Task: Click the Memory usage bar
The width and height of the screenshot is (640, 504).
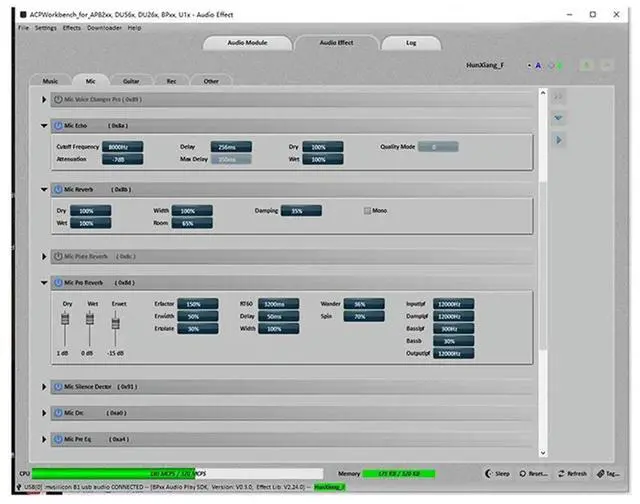Action: 399,473
